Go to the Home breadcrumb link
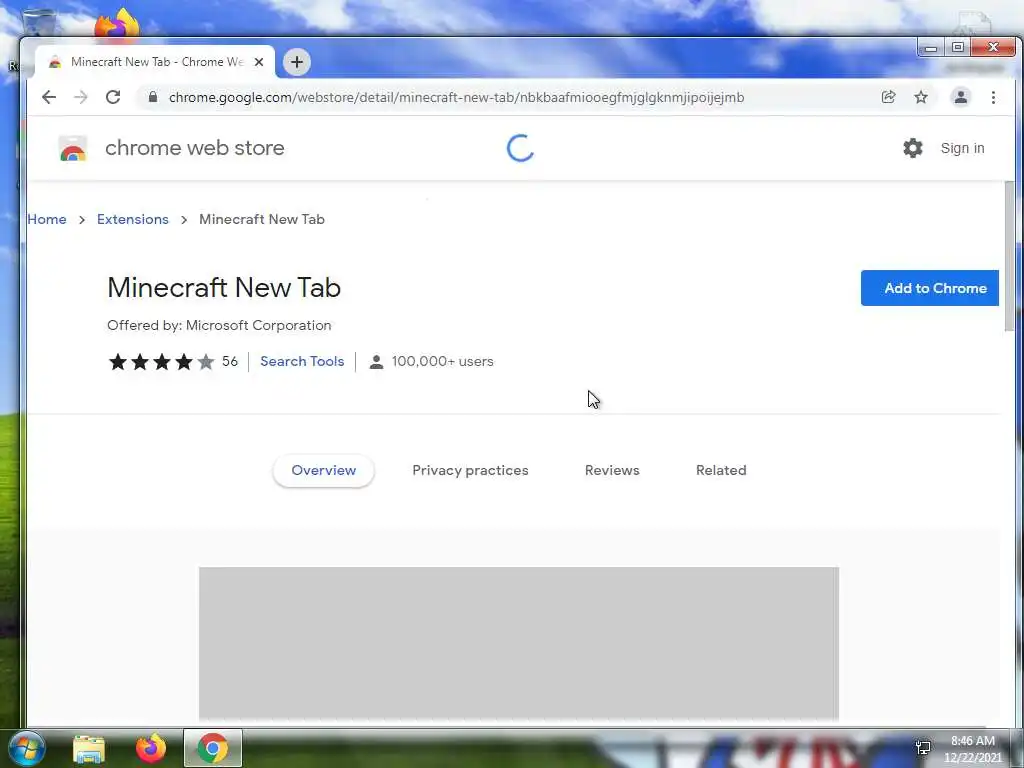 47,219
